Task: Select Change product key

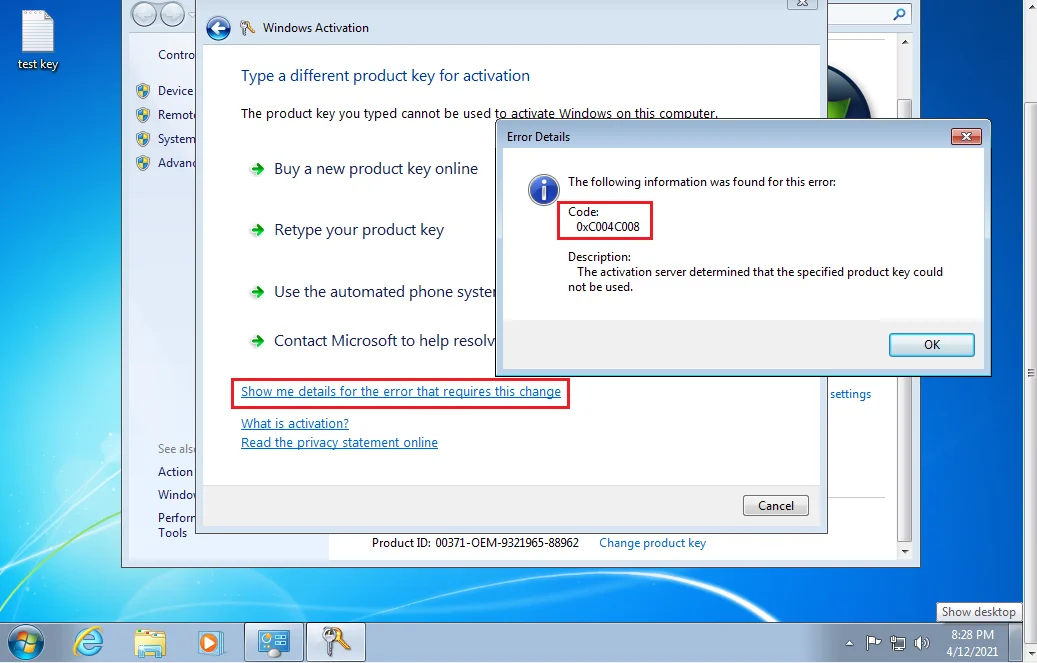Action: (x=652, y=543)
